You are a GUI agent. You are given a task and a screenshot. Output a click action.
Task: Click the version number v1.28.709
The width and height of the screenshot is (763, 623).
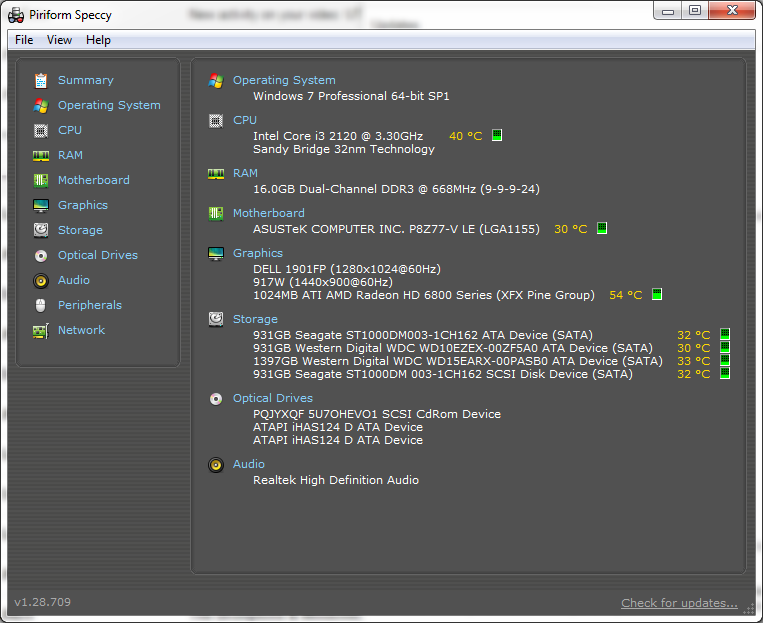tap(42, 602)
